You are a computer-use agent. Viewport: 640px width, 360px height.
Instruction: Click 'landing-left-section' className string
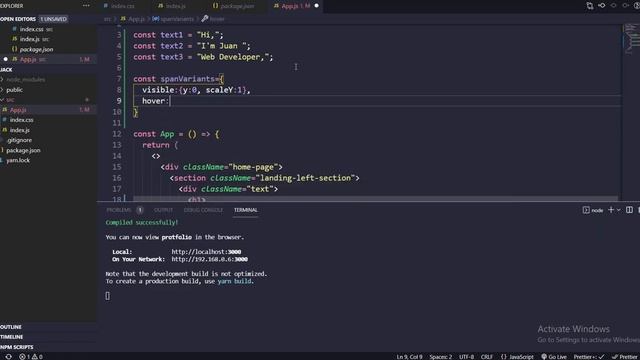306,178
